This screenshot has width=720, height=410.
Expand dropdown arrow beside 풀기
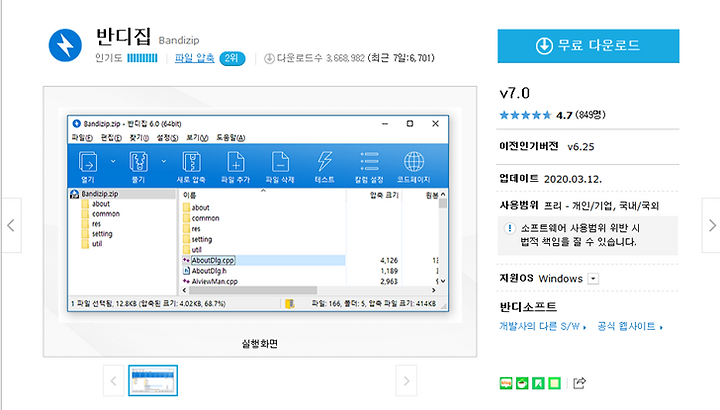point(163,161)
